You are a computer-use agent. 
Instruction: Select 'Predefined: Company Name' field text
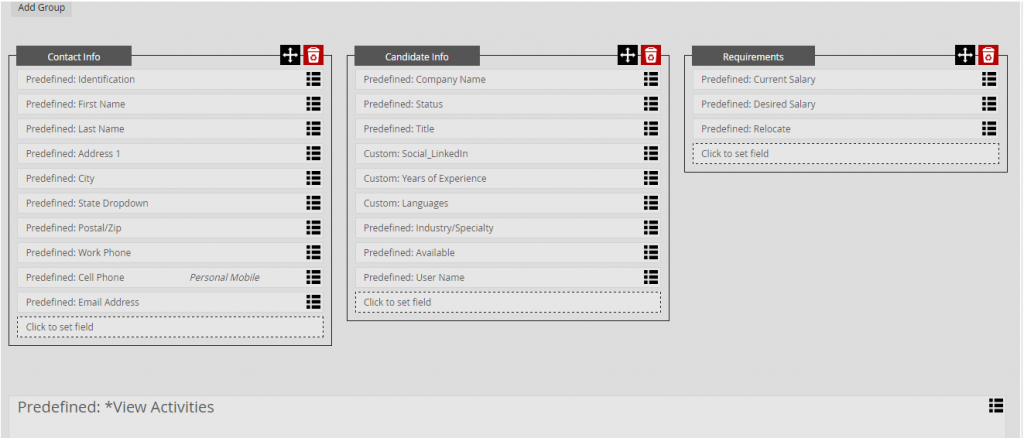[x=424, y=79]
